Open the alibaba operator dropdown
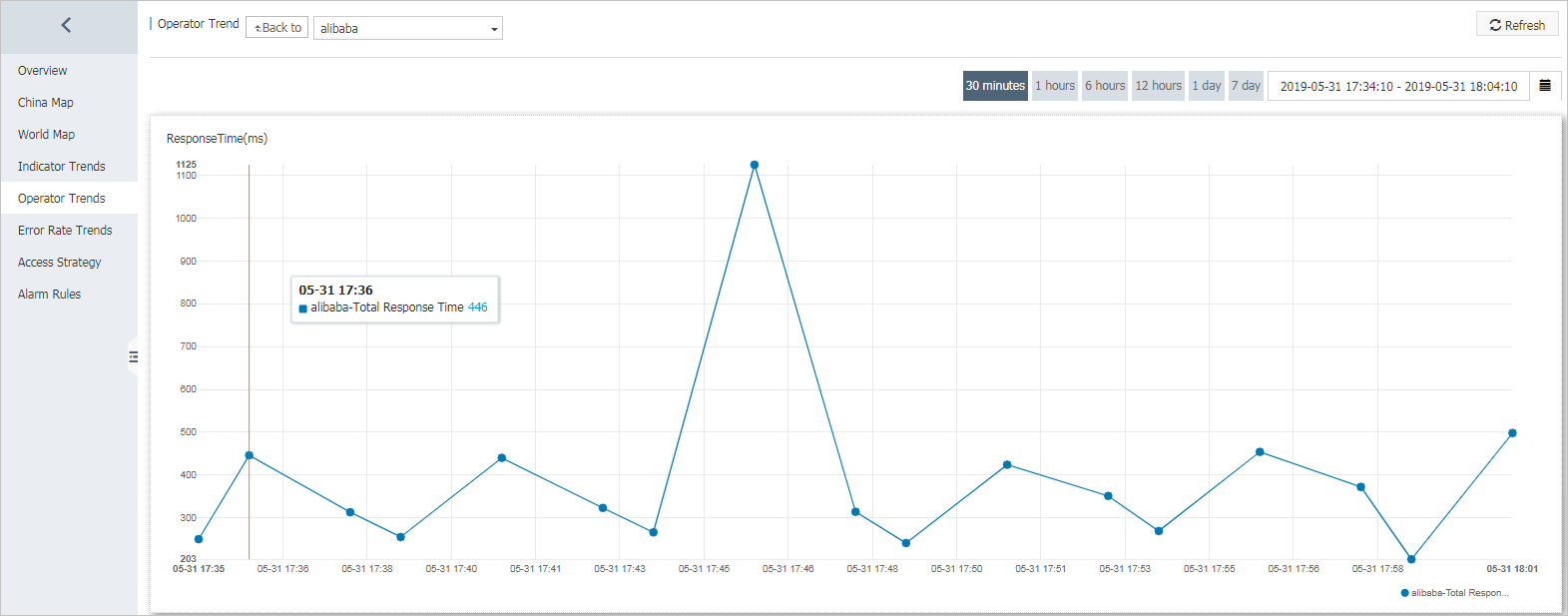Screen dimensions: 1568x616 click(x=408, y=28)
